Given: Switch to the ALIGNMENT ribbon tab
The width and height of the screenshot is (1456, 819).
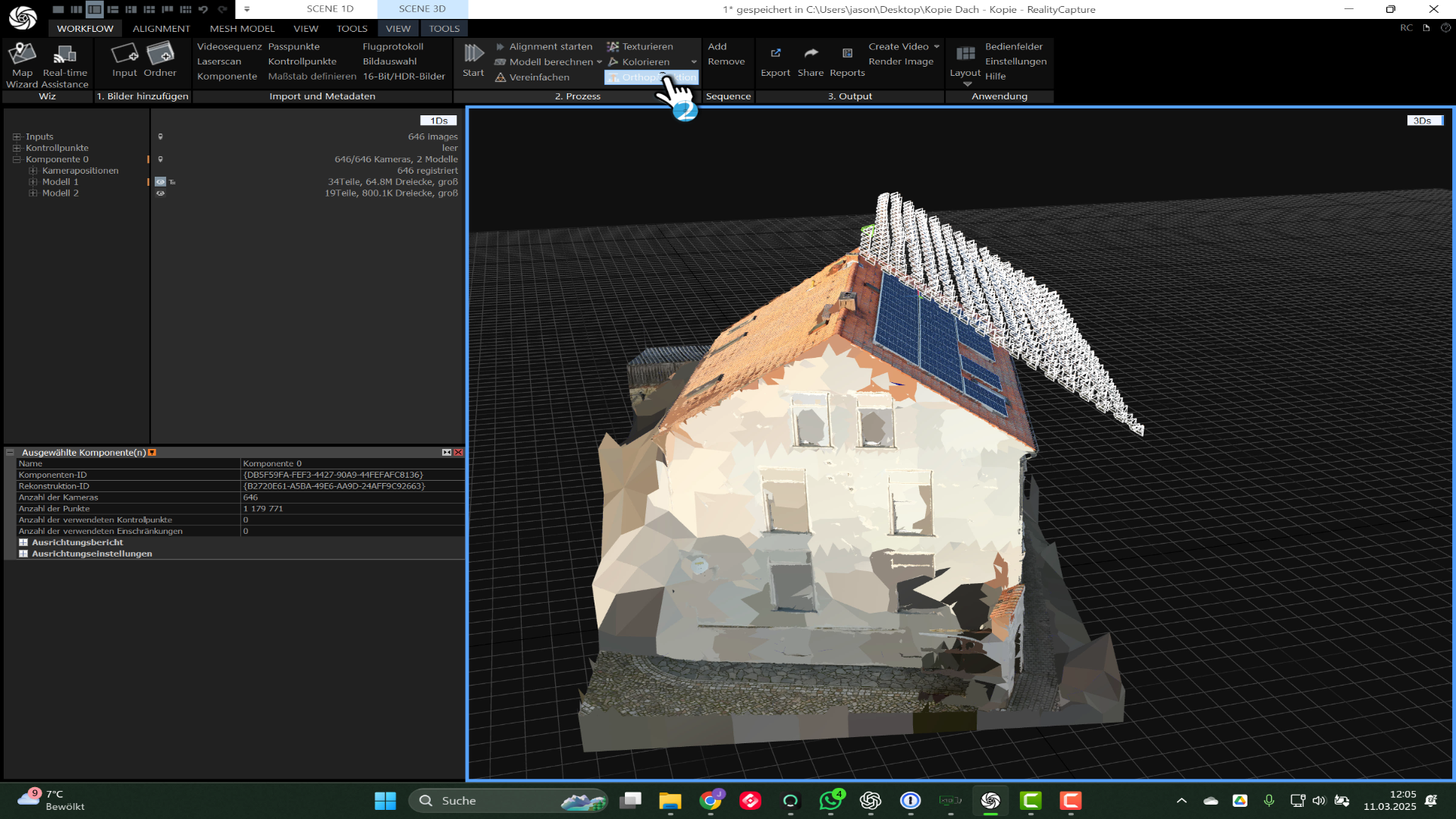Looking at the screenshot, I should click(162, 29).
